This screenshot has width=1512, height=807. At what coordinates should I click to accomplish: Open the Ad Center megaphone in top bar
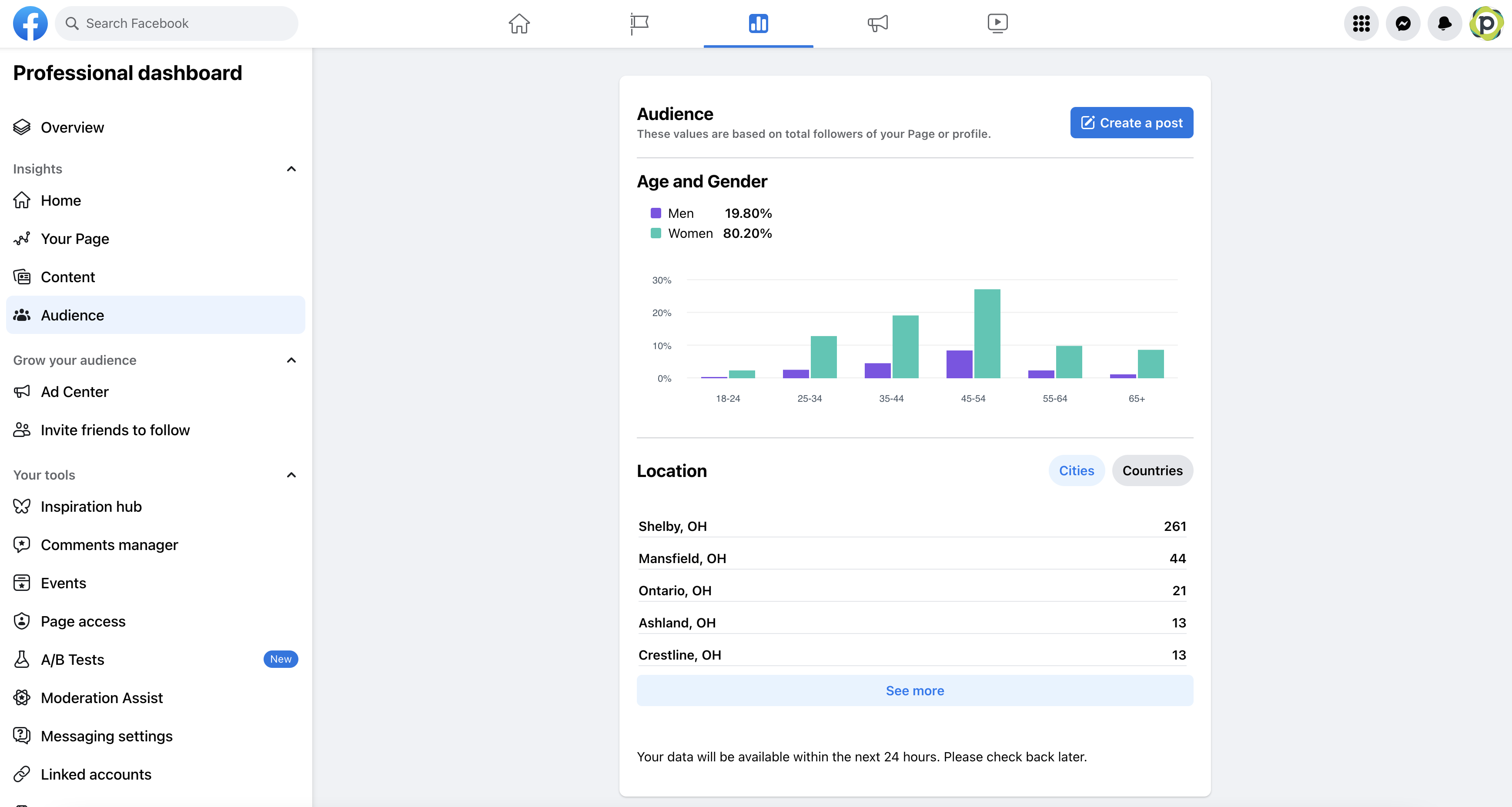[877, 23]
